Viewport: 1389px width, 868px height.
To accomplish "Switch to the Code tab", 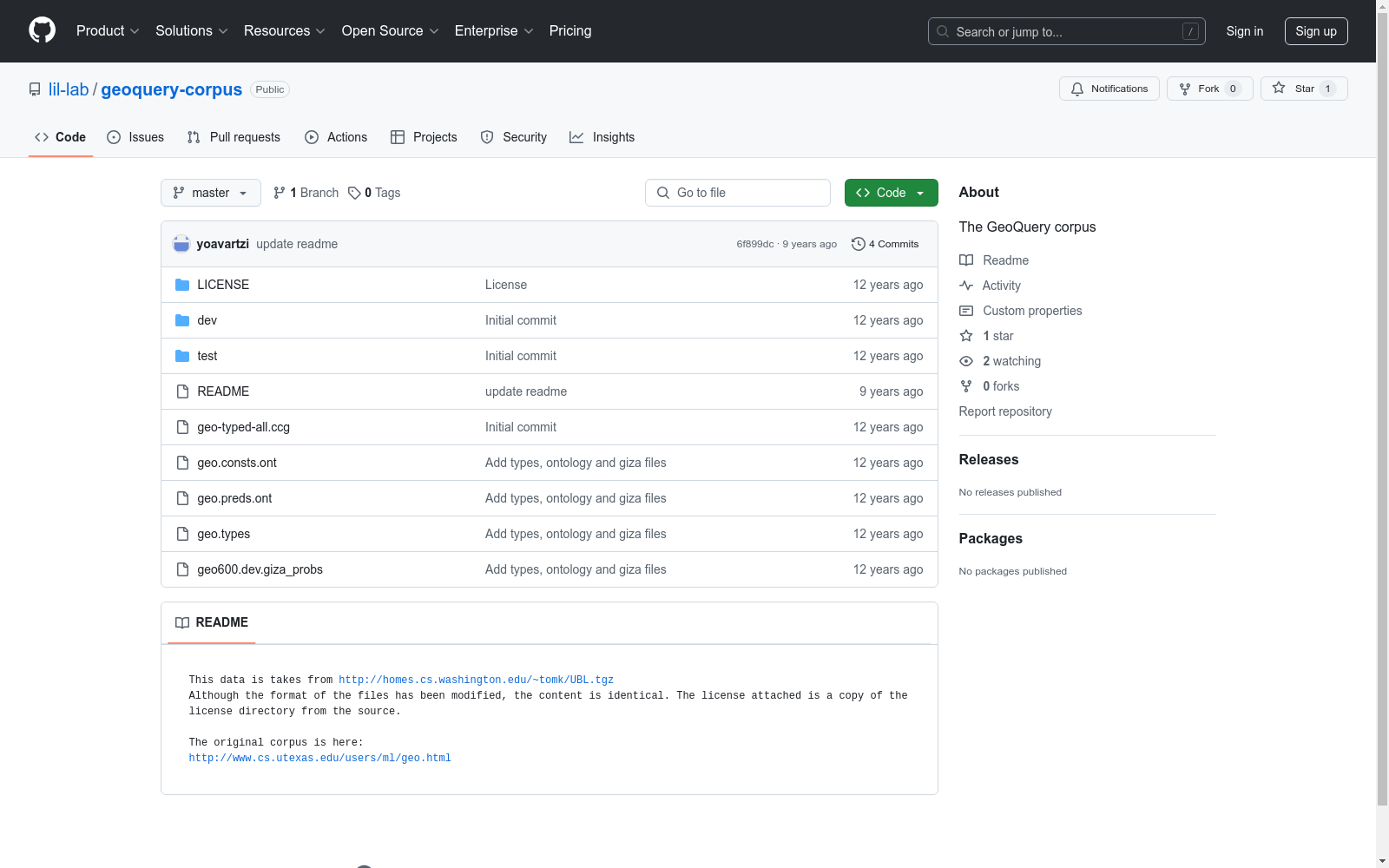I will (61, 137).
